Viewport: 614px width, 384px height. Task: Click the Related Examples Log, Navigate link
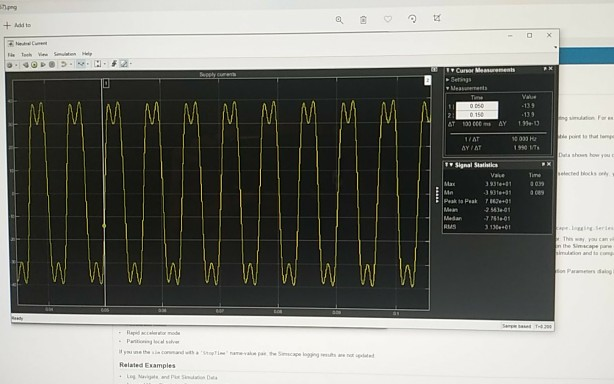(172, 377)
